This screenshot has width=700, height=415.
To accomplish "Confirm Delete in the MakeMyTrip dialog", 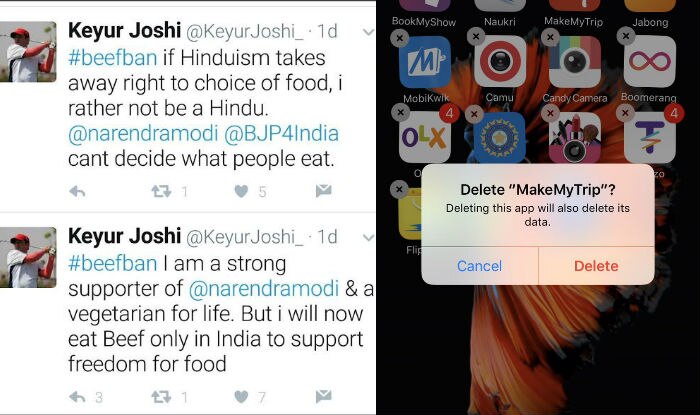I will pyautogui.click(x=596, y=266).
